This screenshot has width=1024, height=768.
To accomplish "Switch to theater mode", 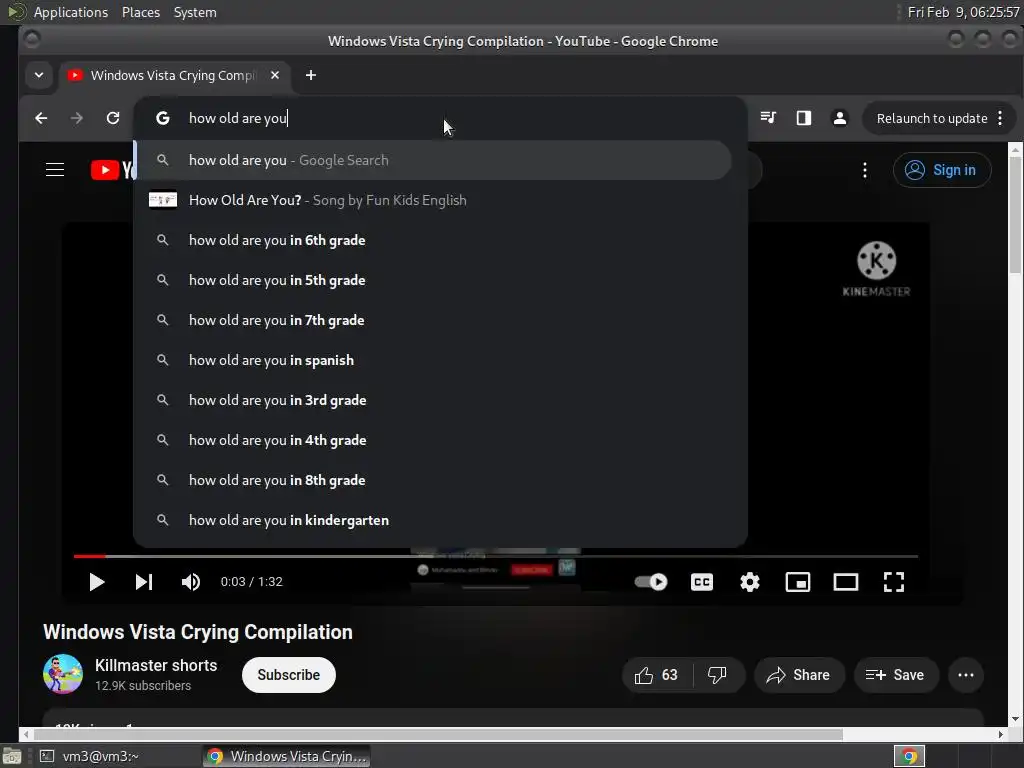I will pos(846,582).
